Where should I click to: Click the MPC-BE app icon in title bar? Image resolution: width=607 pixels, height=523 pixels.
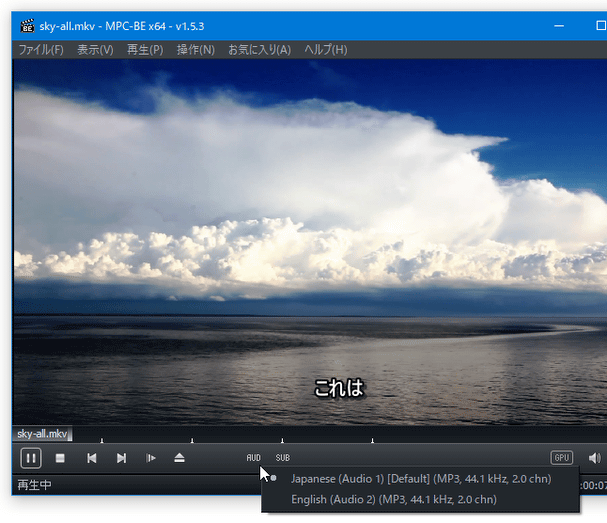[x=27, y=26]
